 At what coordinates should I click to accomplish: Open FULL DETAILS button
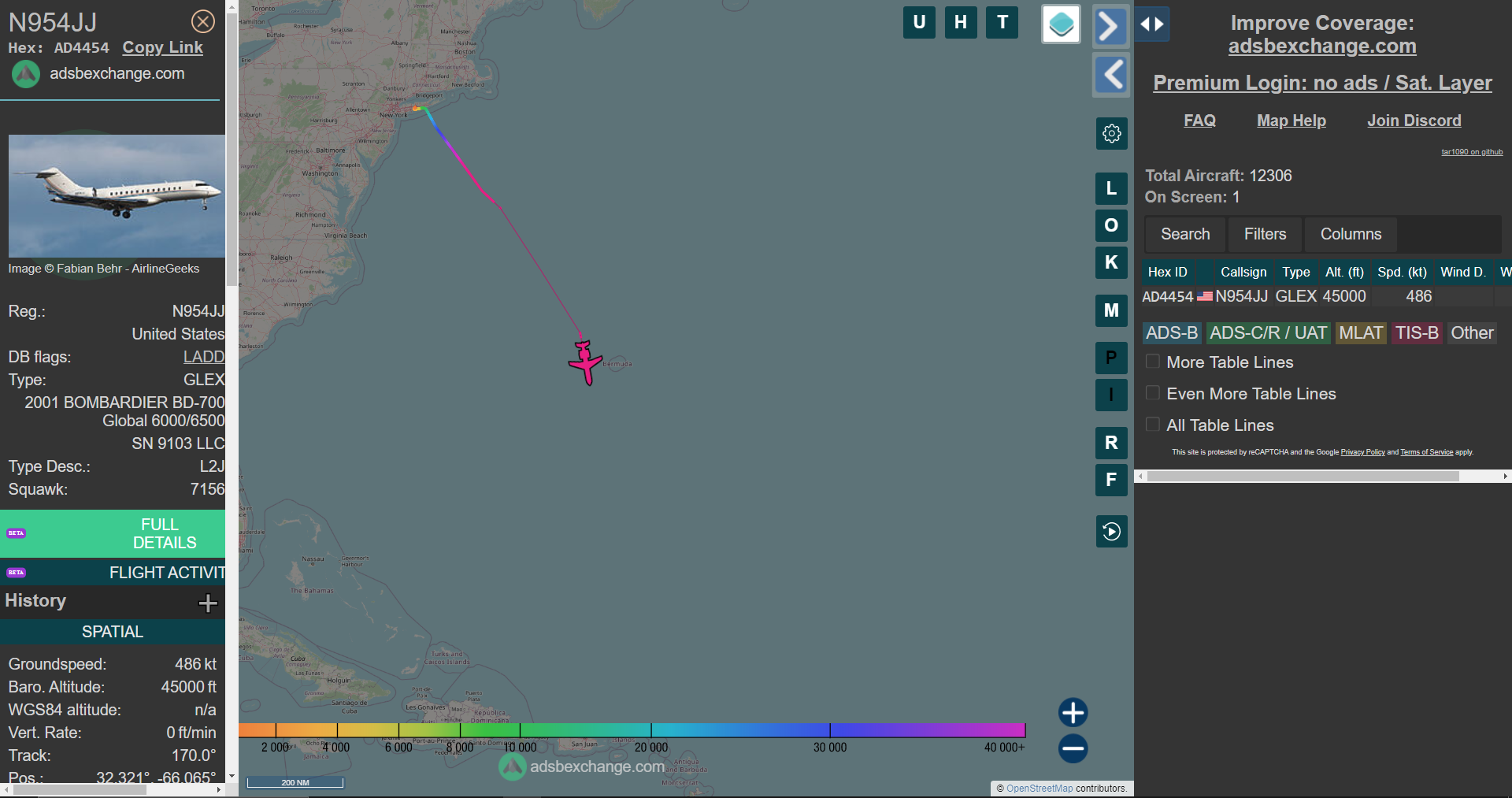coord(113,533)
